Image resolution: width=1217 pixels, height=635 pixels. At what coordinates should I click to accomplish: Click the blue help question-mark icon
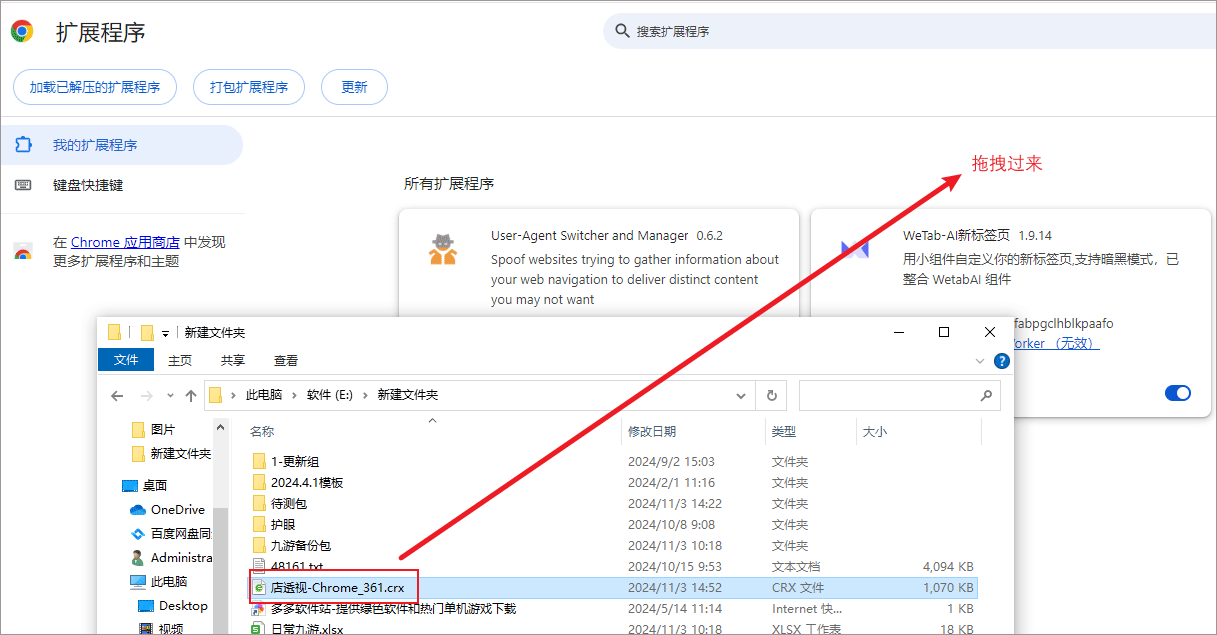pos(1001,361)
